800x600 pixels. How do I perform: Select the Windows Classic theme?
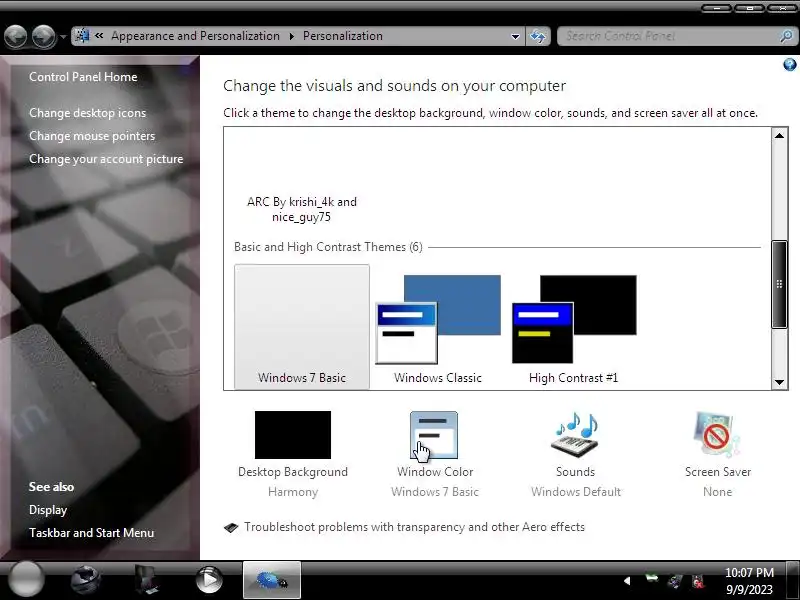pyautogui.click(x=438, y=329)
